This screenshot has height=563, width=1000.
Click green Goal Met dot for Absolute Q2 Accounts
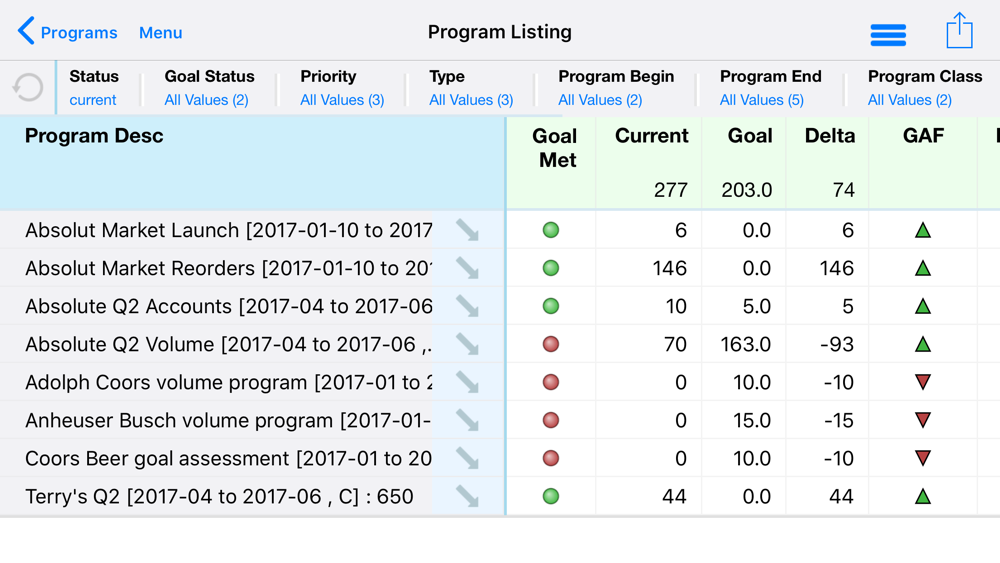click(550, 306)
